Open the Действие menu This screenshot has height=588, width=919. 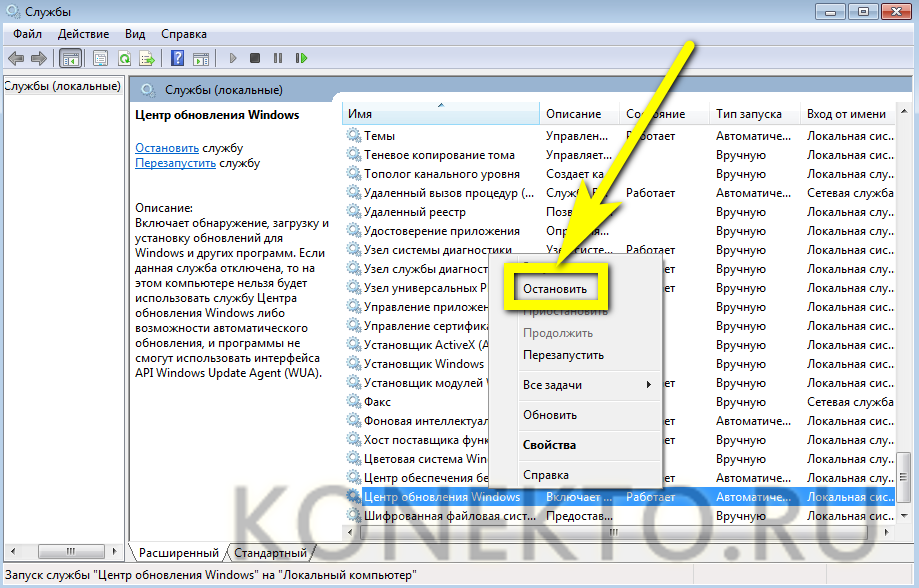(83, 34)
